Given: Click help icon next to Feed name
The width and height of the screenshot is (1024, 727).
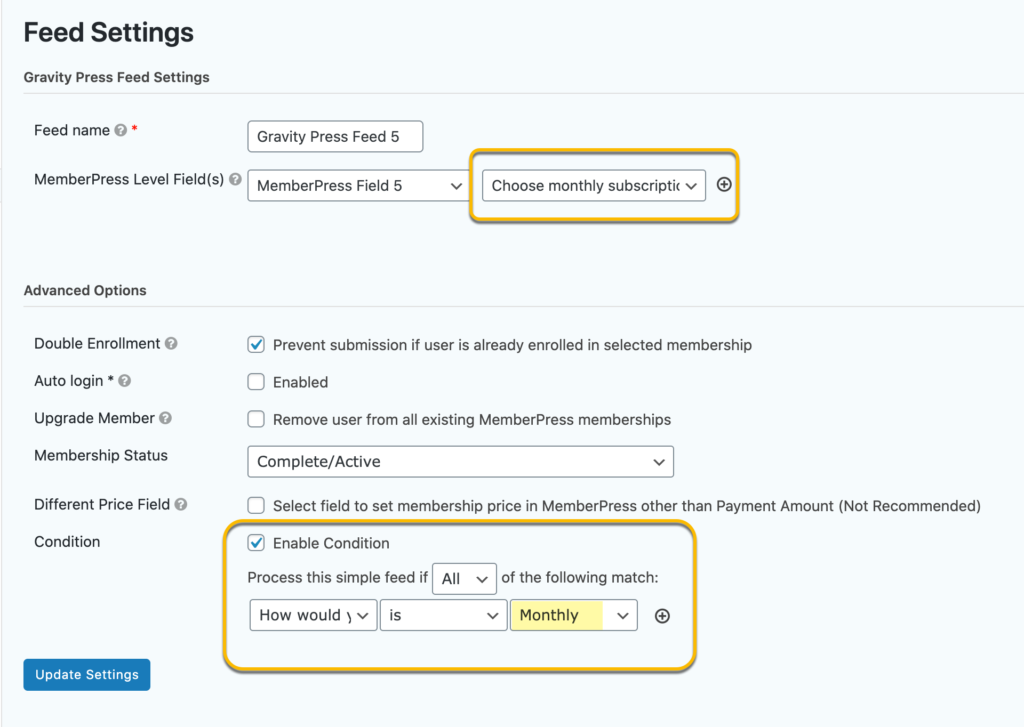Looking at the screenshot, I should click(x=121, y=130).
